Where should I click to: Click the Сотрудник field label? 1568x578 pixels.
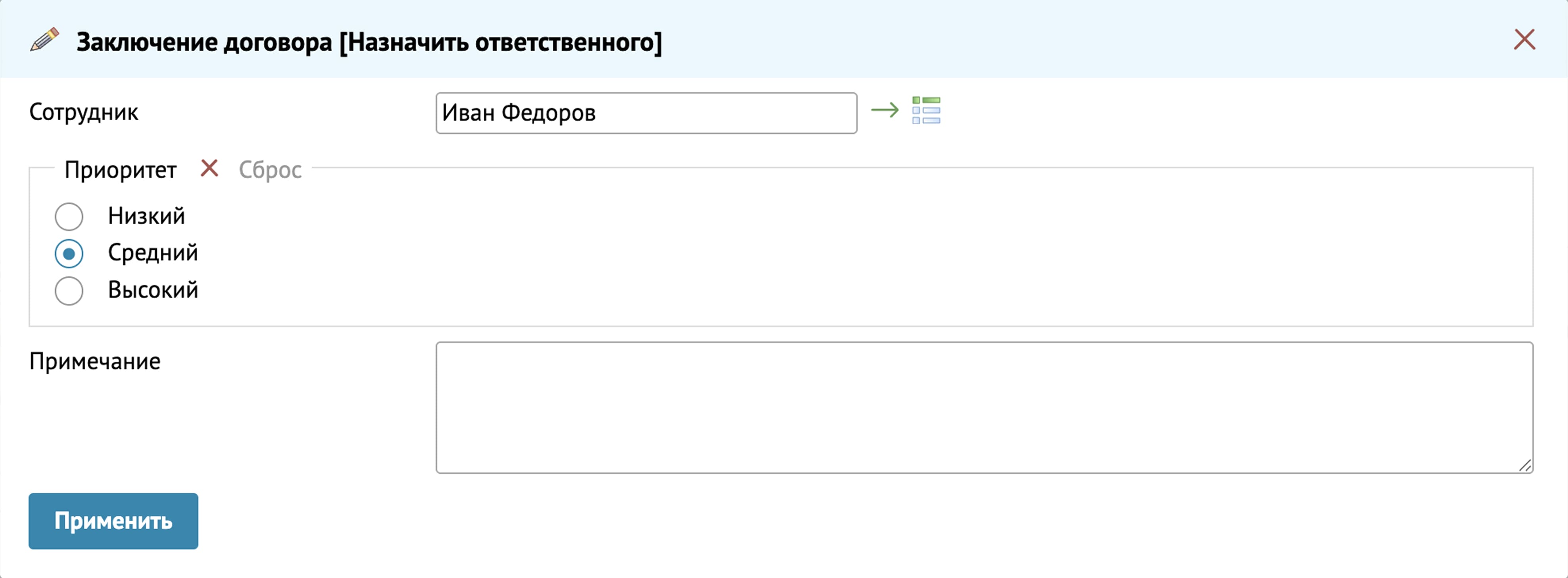(84, 113)
